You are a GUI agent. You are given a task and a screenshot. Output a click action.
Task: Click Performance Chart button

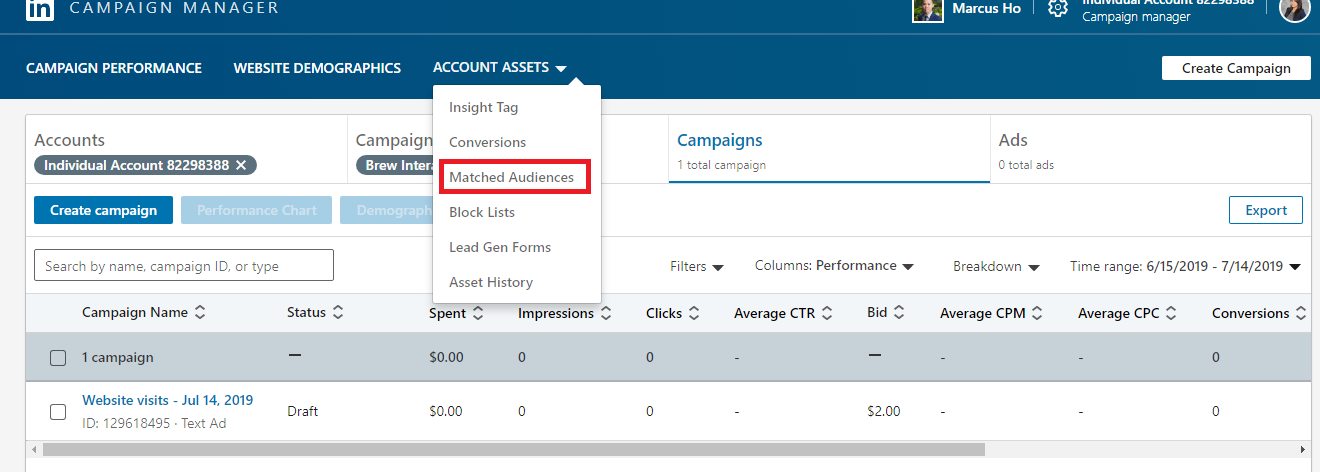(257, 210)
